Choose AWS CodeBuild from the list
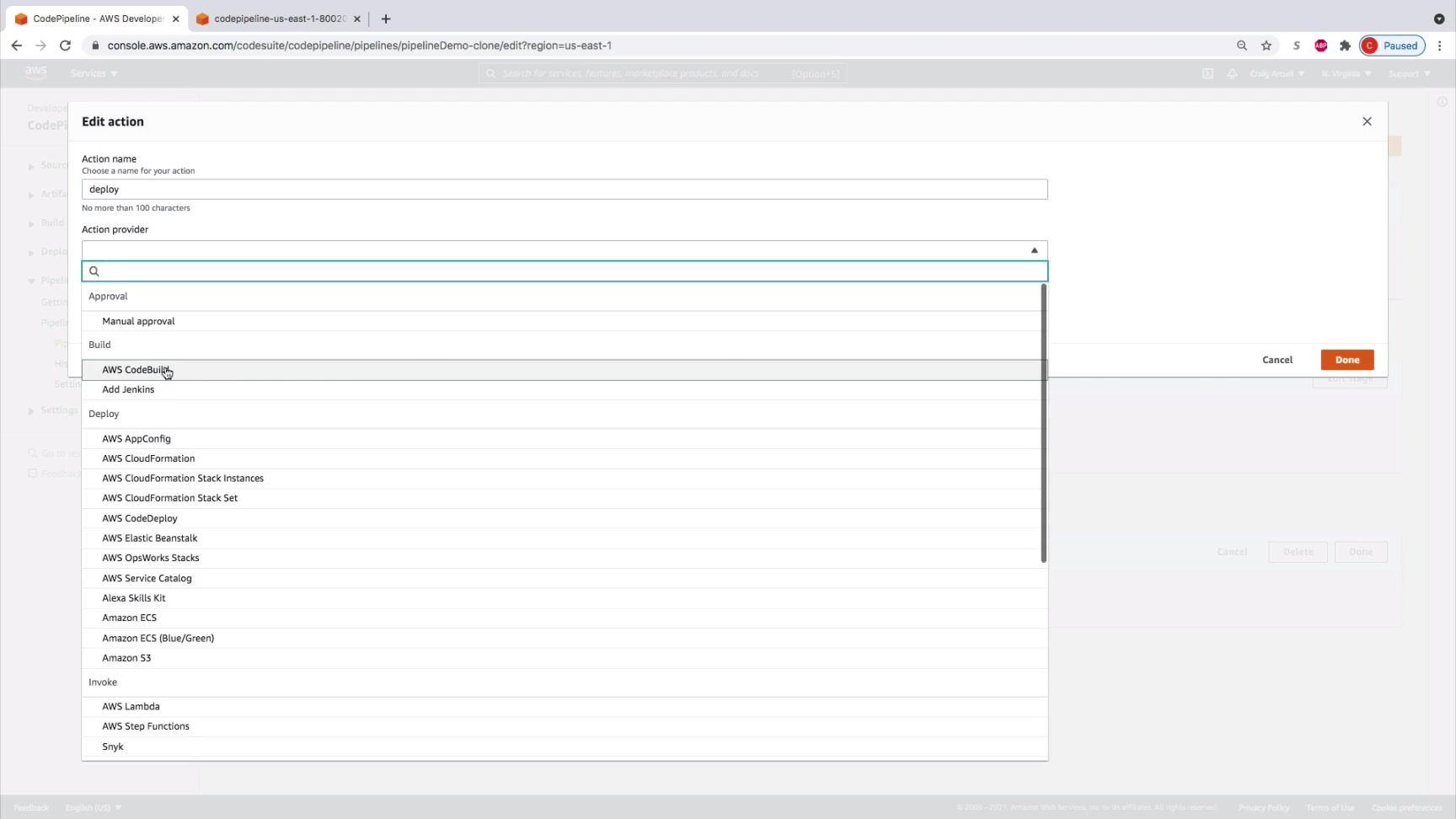This screenshot has height=819, width=1456. pos(565,370)
